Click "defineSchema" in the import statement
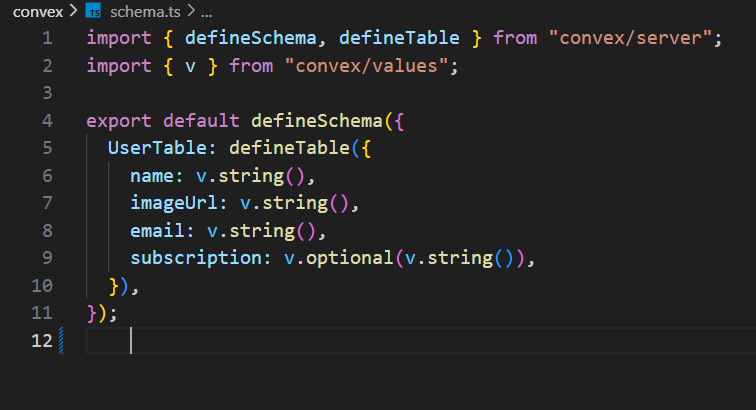This screenshot has width=756, height=410. 251,38
